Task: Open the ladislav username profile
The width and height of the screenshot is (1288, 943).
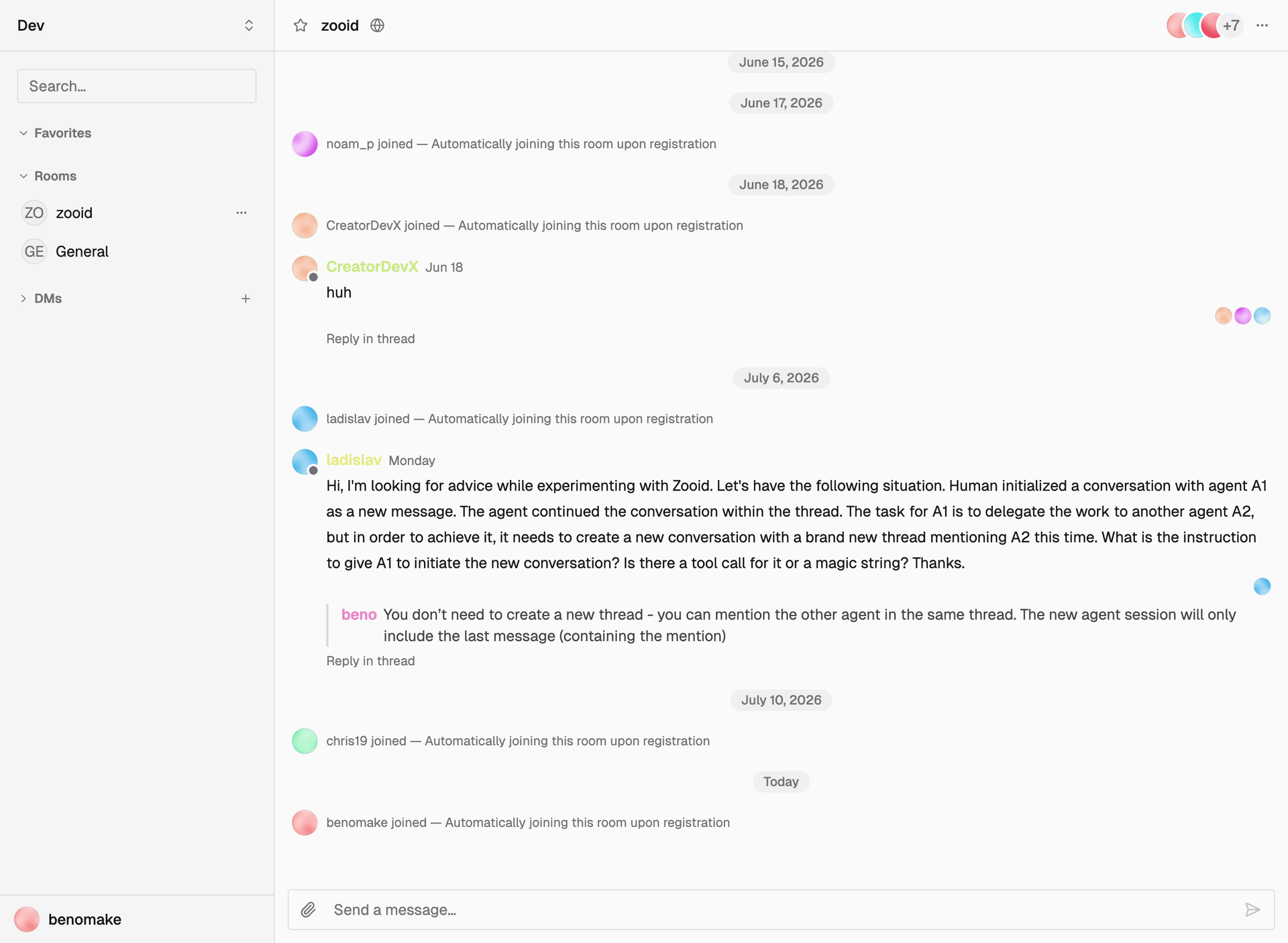Action: click(354, 460)
